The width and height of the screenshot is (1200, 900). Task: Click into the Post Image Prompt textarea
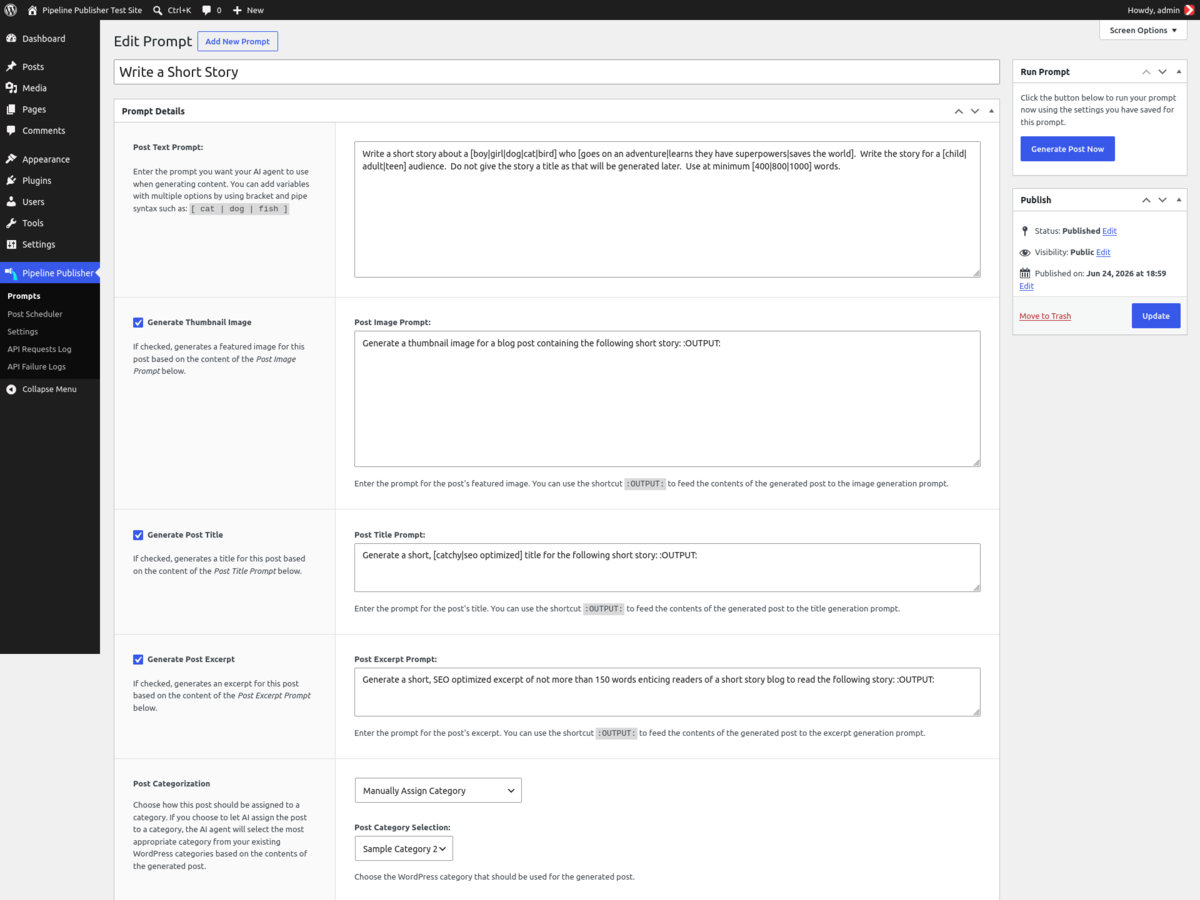click(667, 399)
